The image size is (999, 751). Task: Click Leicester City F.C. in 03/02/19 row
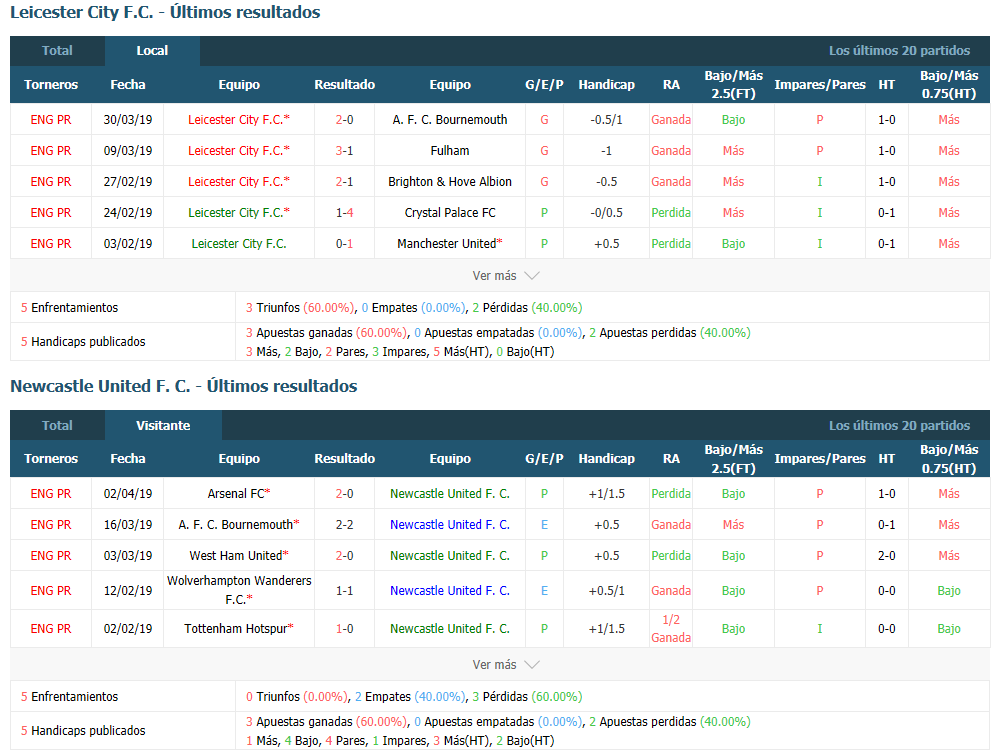coord(239,244)
